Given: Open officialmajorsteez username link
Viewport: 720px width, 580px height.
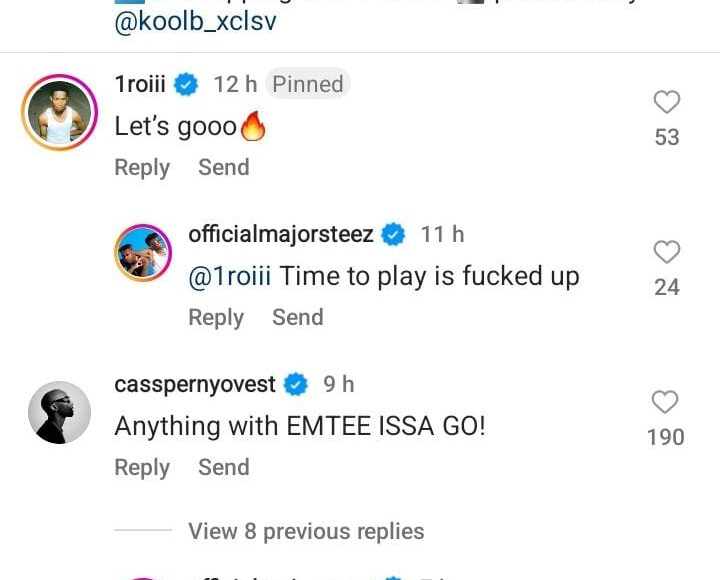Looking at the screenshot, I should click(x=281, y=234).
